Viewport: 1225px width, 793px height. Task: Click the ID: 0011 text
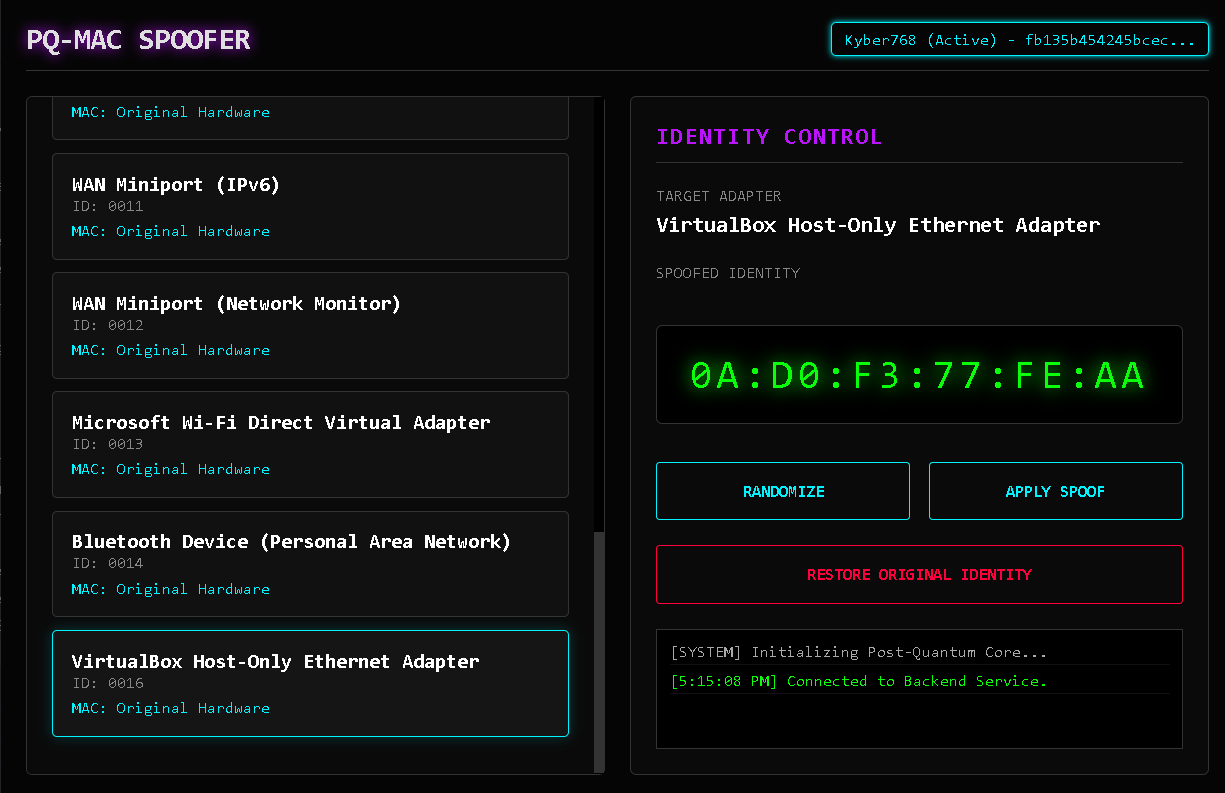[x=107, y=206]
